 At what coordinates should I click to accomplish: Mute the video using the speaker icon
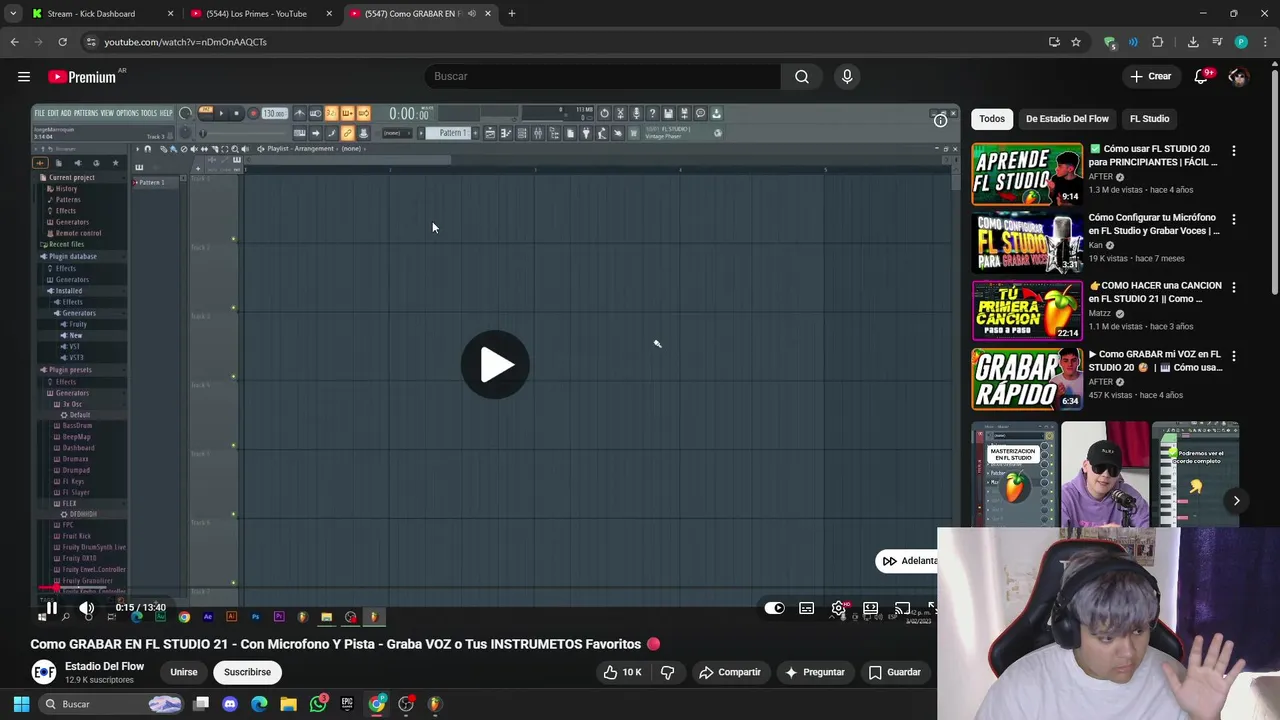(87, 607)
